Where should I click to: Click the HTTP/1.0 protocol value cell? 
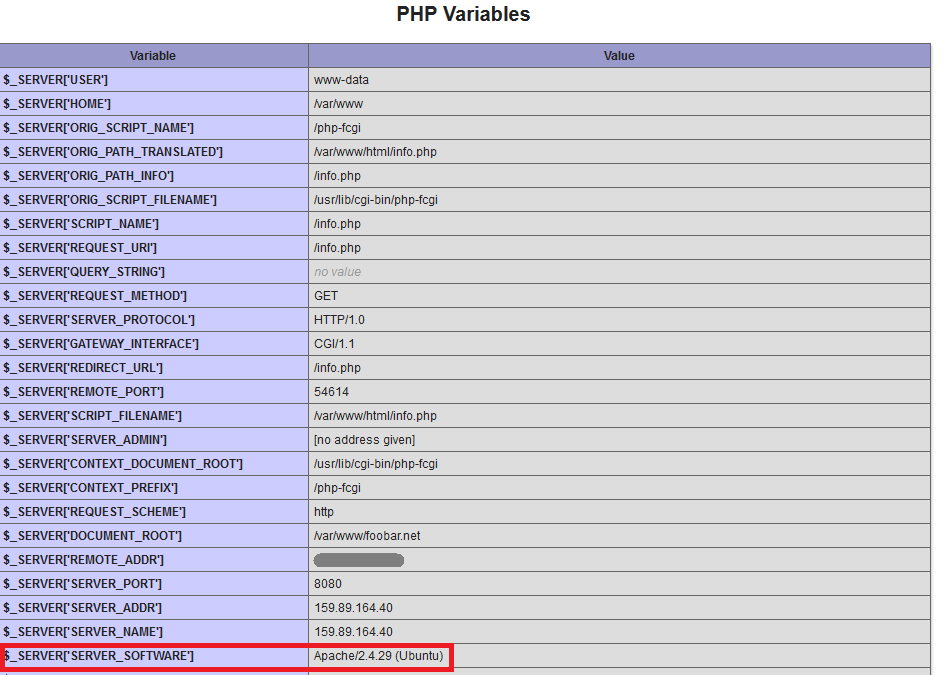(334, 320)
